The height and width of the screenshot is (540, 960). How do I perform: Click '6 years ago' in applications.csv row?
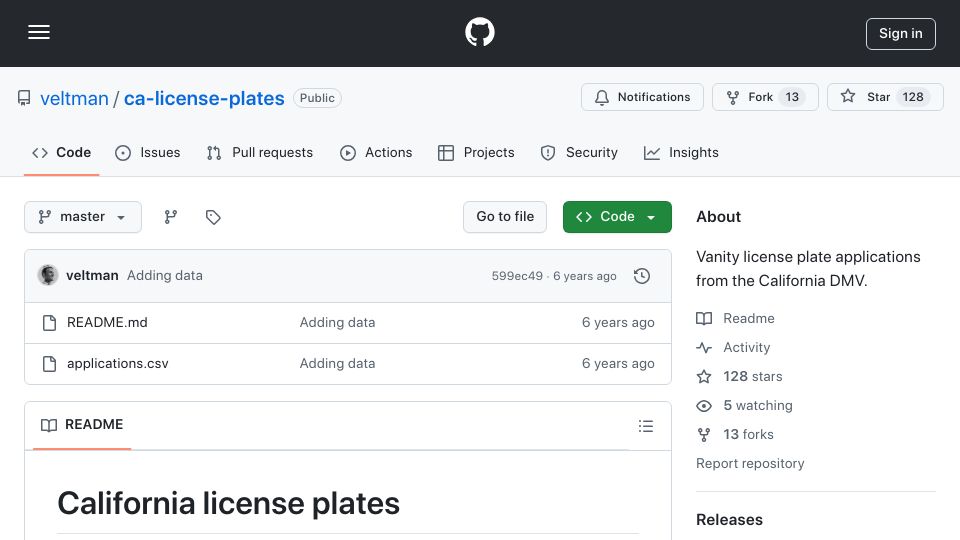click(618, 364)
